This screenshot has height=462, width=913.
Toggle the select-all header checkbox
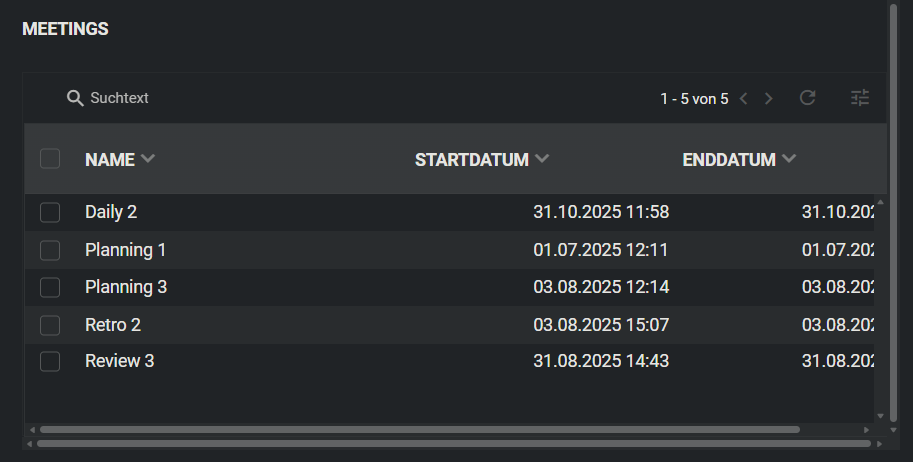50,159
